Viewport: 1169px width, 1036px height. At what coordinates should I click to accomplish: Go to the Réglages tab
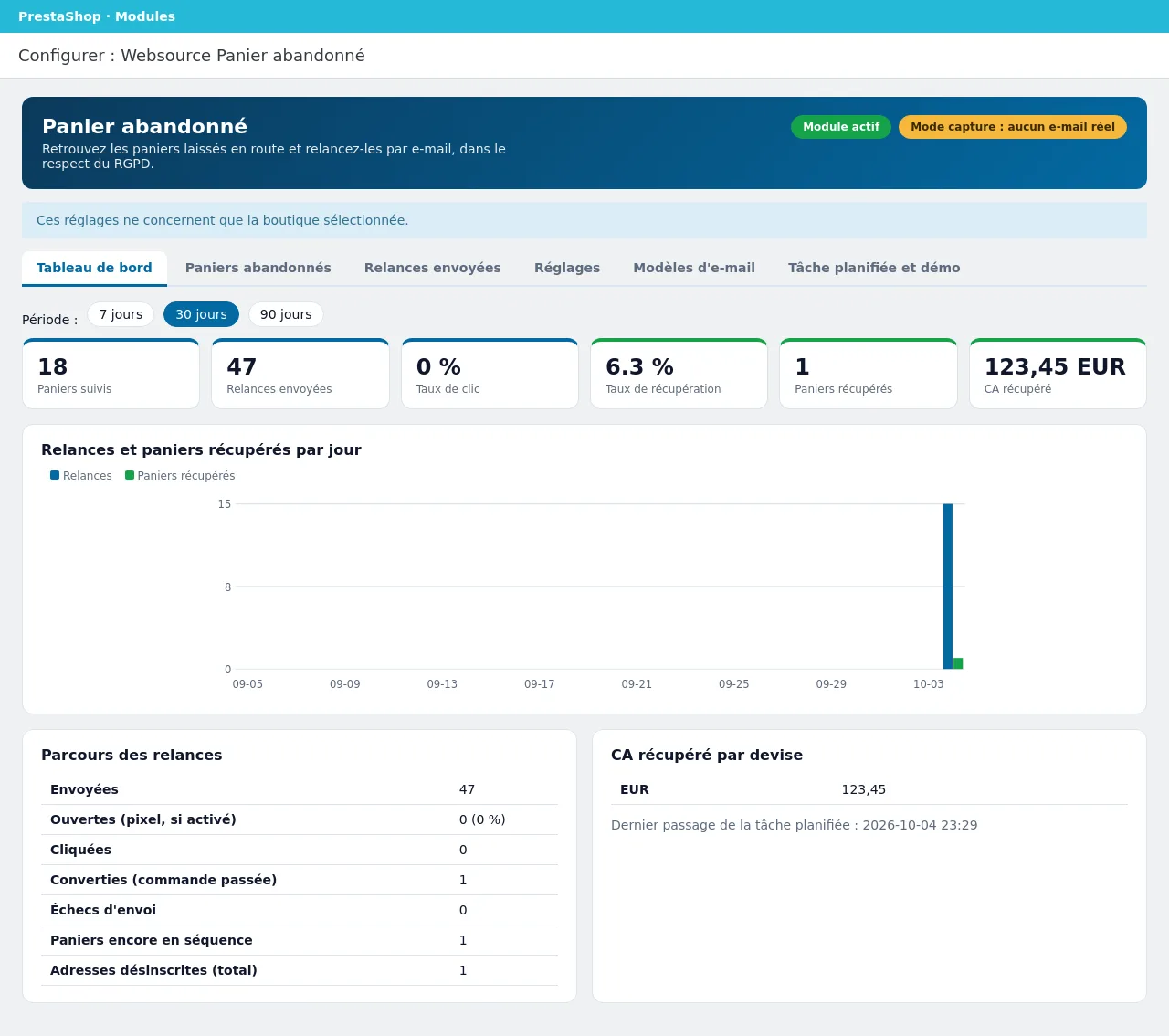[x=567, y=268]
